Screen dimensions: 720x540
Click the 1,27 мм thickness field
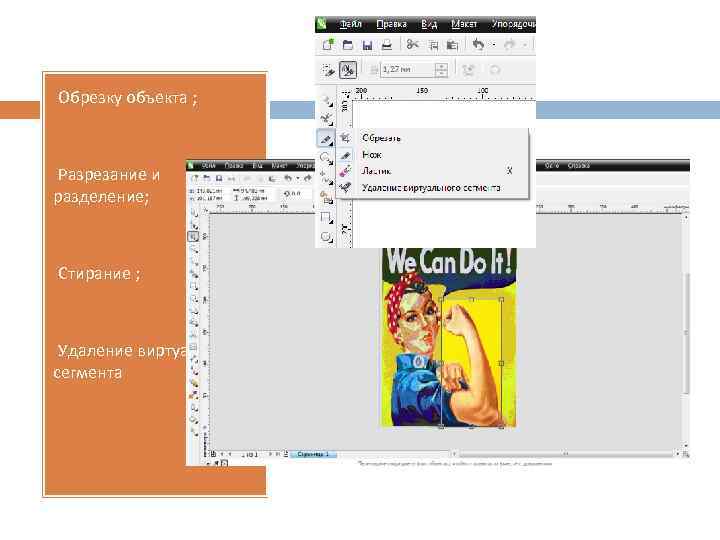pos(407,69)
